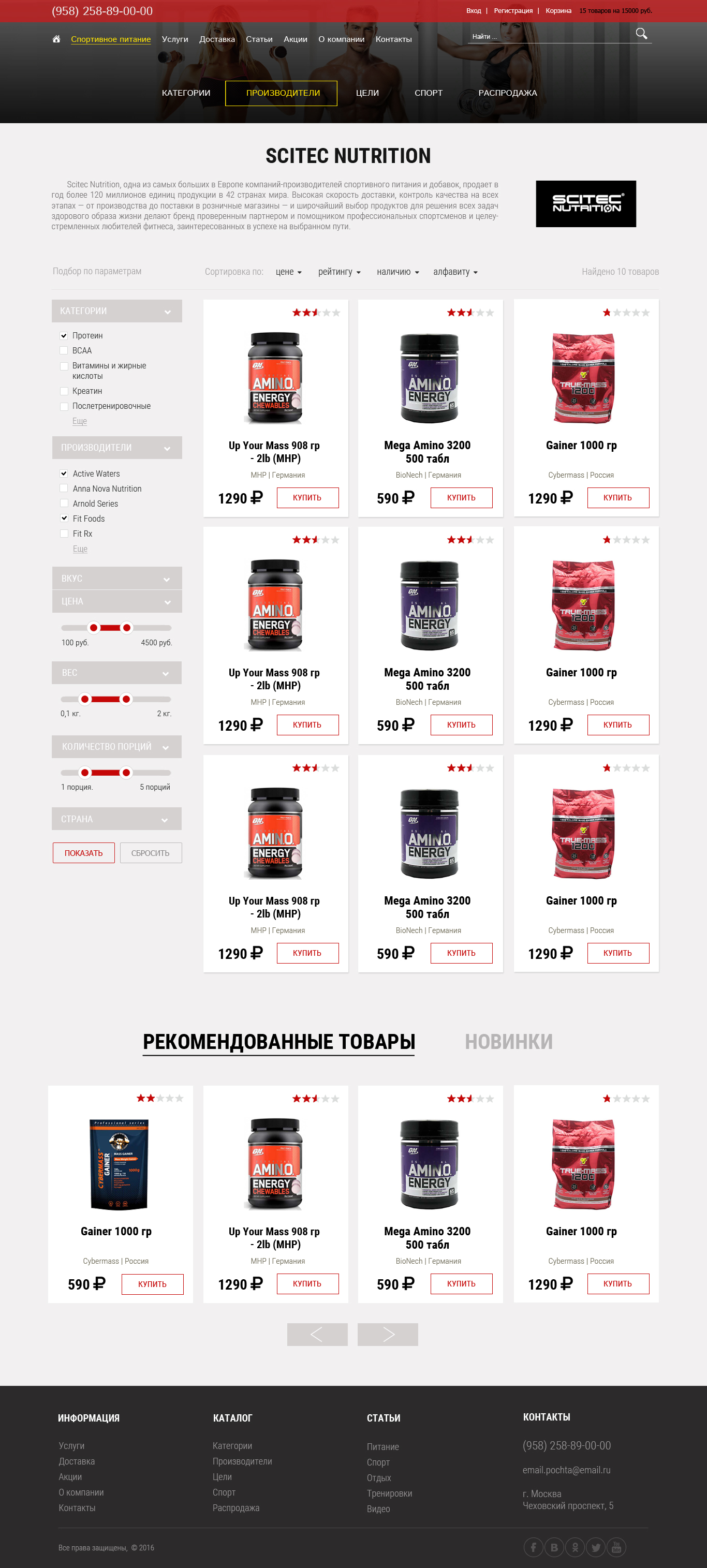The image size is (707, 1568).
Task: Open the РАСПРОДАЖА menu item
Action: click(508, 93)
